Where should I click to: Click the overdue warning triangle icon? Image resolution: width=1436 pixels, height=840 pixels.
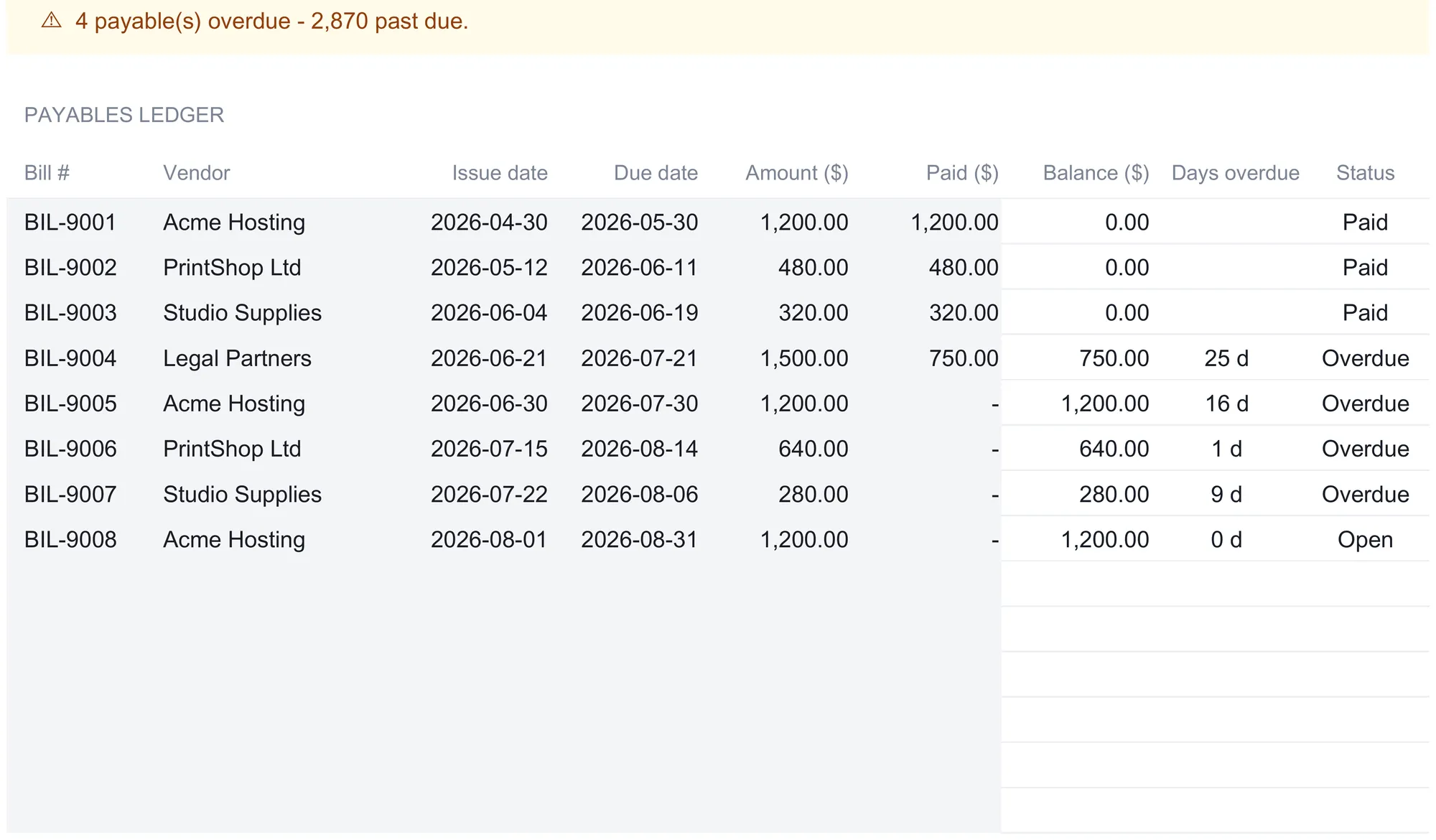pyautogui.click(x=52, y=21)
